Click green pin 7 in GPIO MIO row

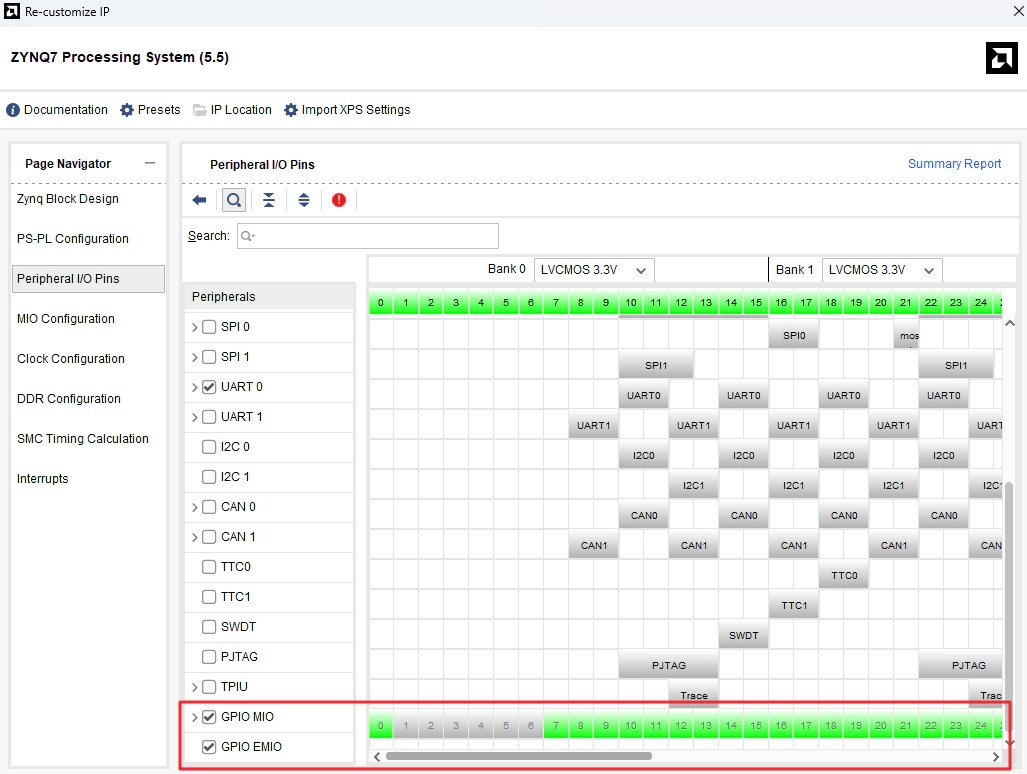click(555, 726)
